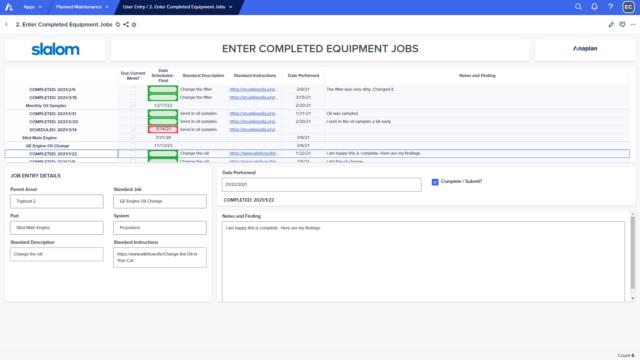Tick Due Current Week for COMPLETED 2021/3/15 row

(x=133, y=97)
